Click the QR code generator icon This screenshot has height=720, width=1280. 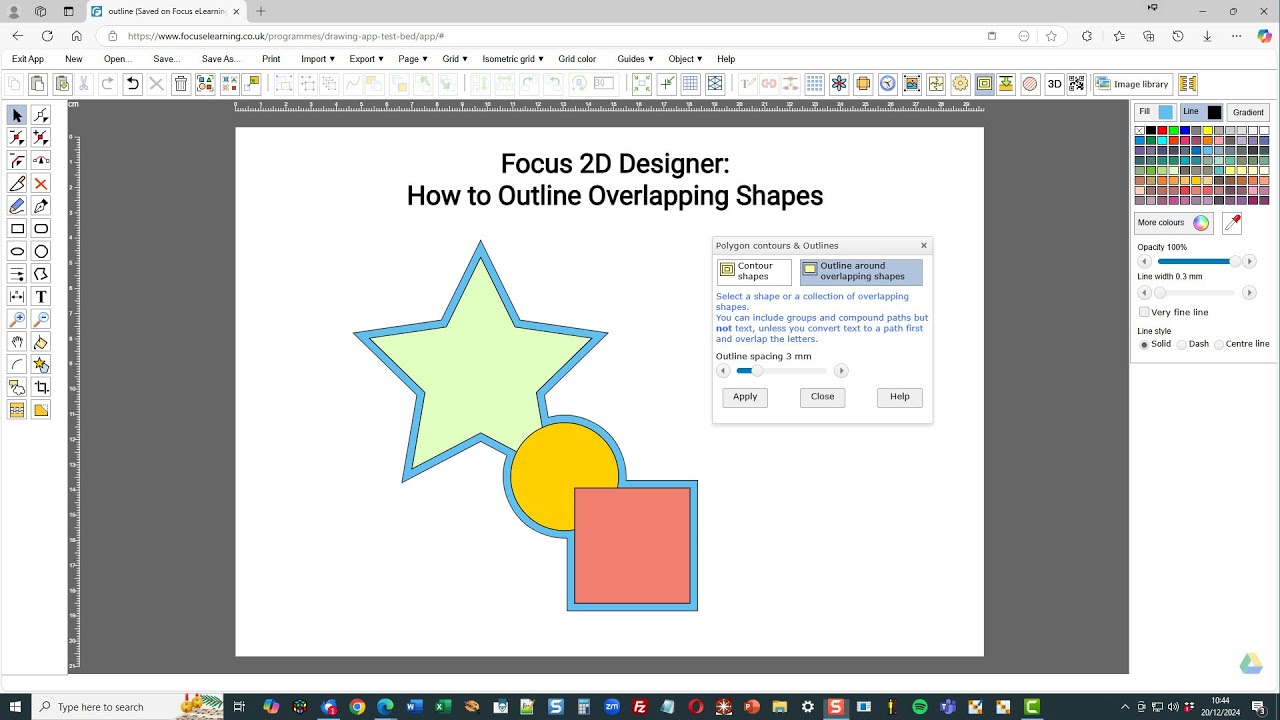1077,84
